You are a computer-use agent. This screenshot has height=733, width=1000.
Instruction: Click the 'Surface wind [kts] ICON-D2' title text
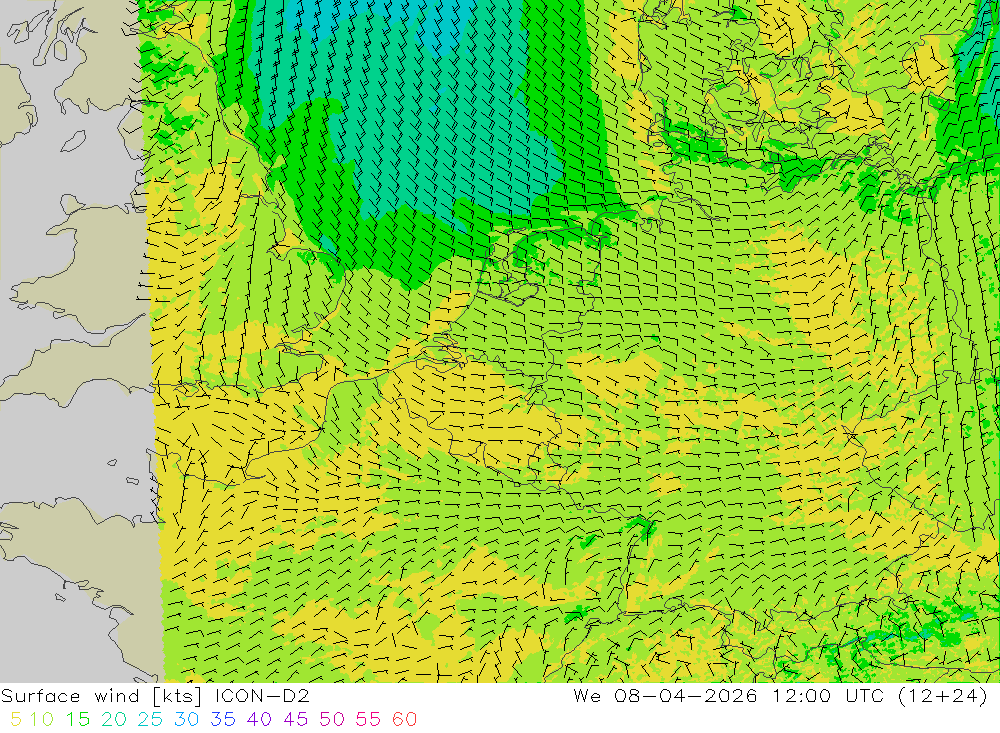(155, 696)
